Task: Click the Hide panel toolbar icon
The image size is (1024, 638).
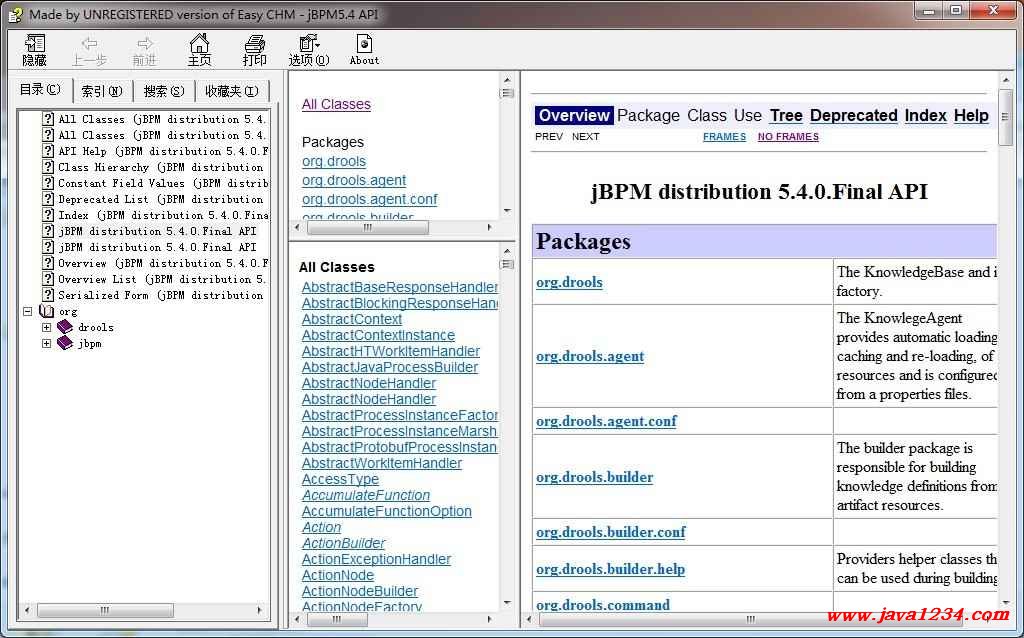Action: 35,50
